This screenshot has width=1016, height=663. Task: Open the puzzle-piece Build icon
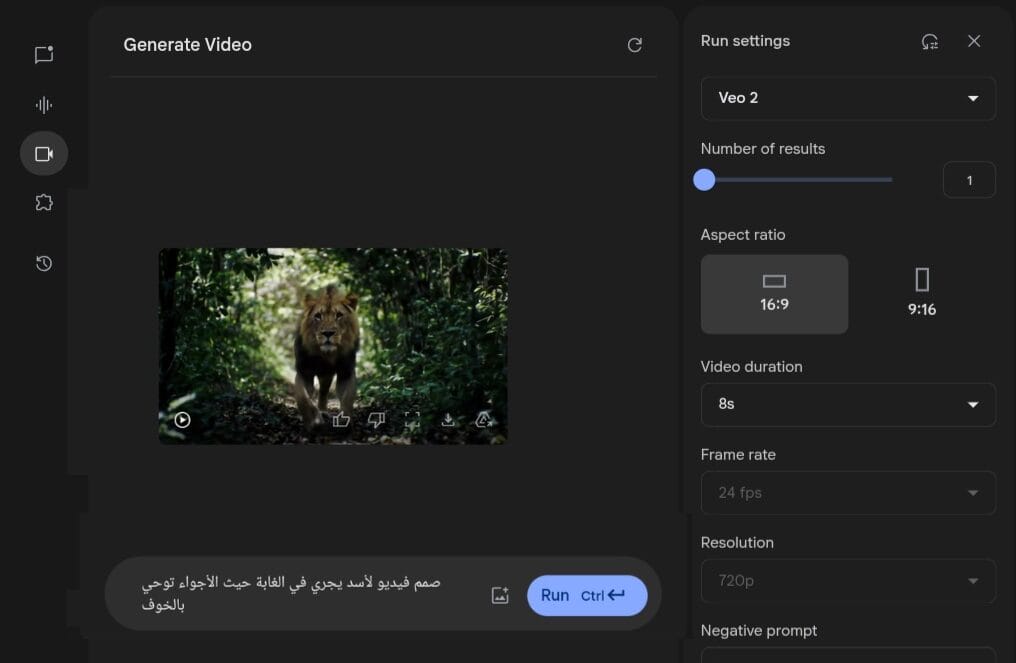[44, 203]
